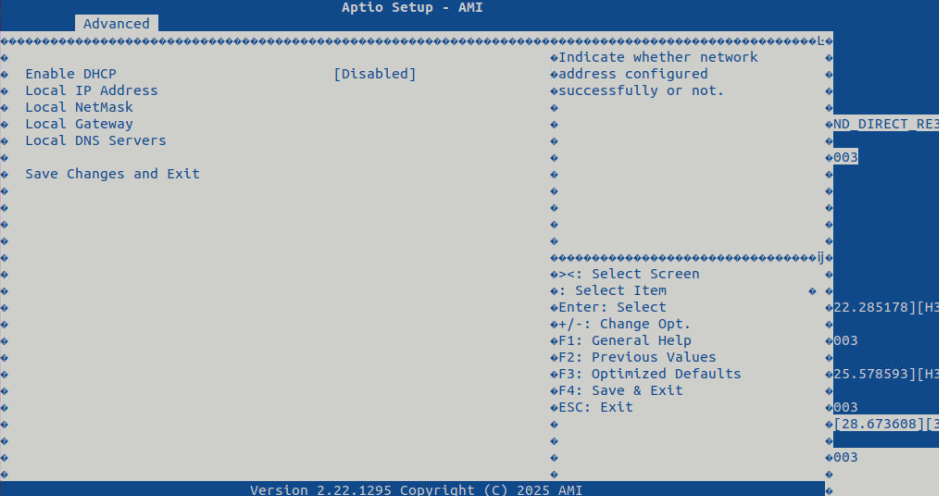Image resolution: width=939 pixels, height=496 pixels.
Task: Select the Local NetMask entry
Action: (x=79, y=107)
